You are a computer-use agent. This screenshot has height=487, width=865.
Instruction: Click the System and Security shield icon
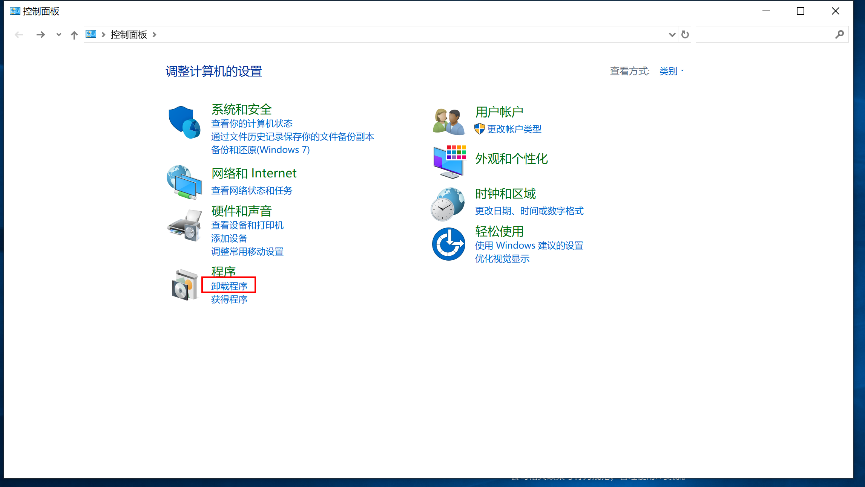[184, 122]
